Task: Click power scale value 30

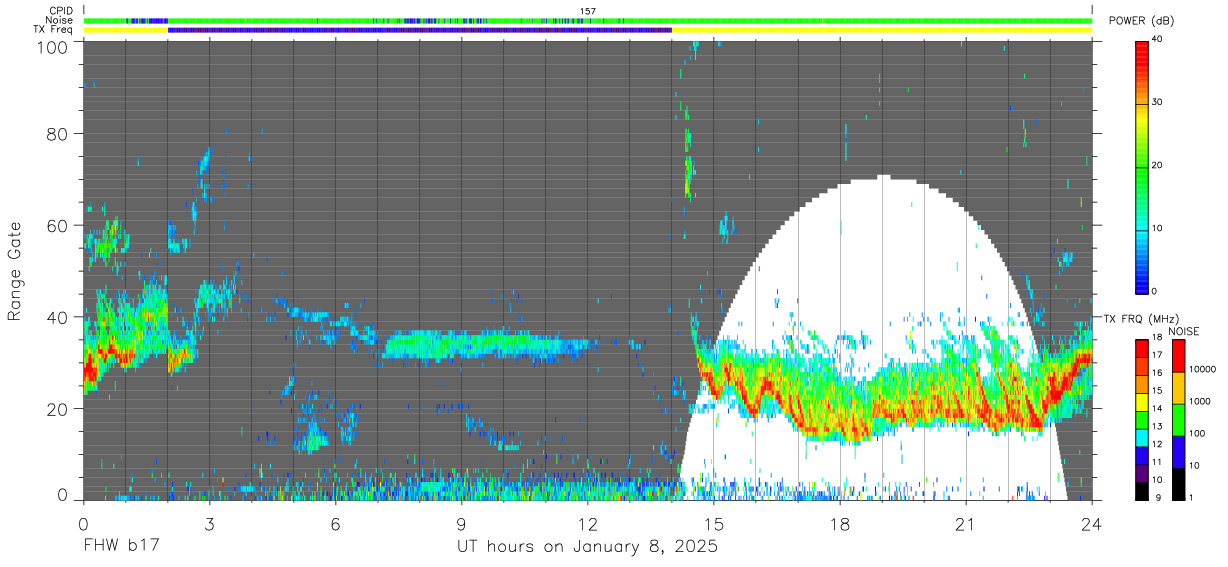Action: 1158,103
